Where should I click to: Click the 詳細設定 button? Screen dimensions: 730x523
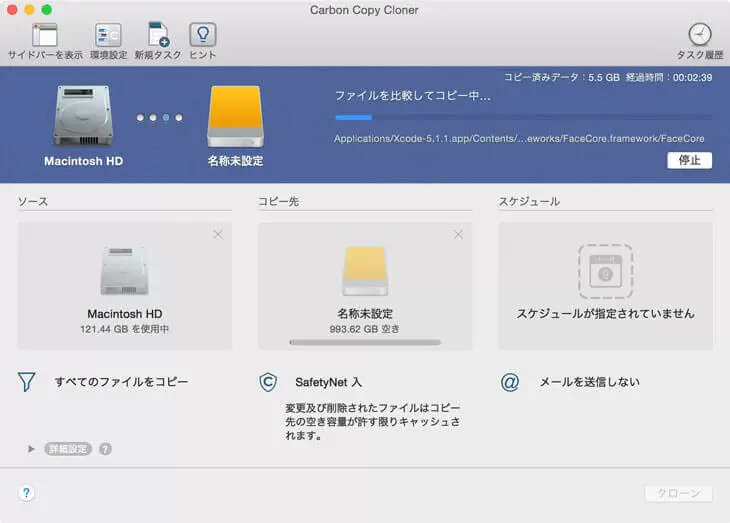coord(68,449)
